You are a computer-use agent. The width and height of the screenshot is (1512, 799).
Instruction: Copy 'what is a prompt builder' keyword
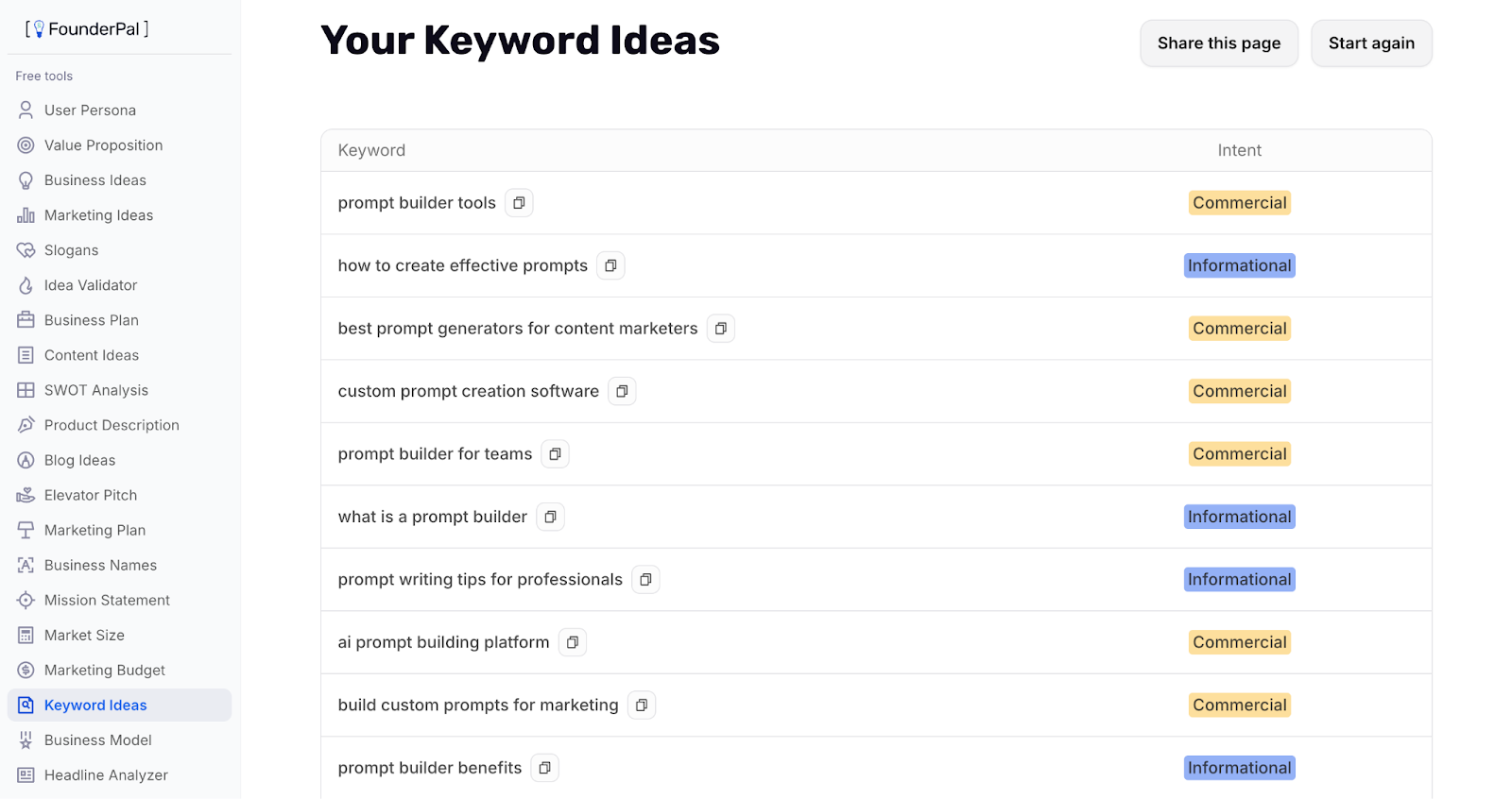click(550, 517)
